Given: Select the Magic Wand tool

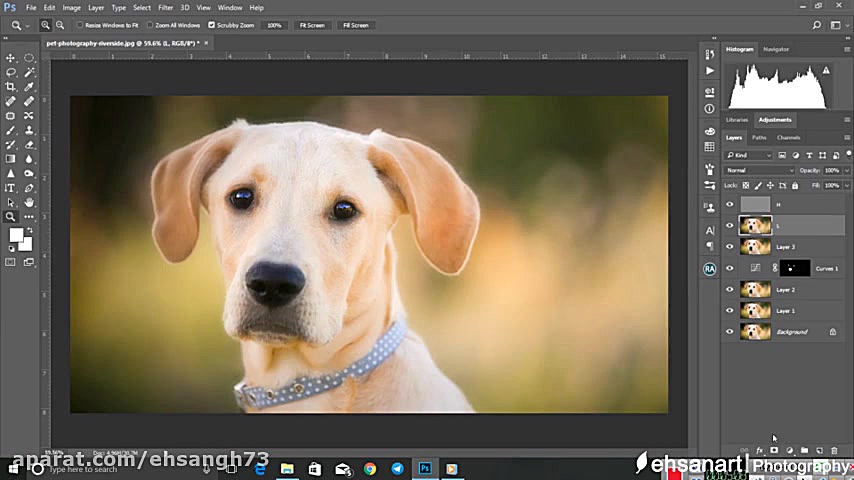Looking at the screenshot, I should point(29,72).
